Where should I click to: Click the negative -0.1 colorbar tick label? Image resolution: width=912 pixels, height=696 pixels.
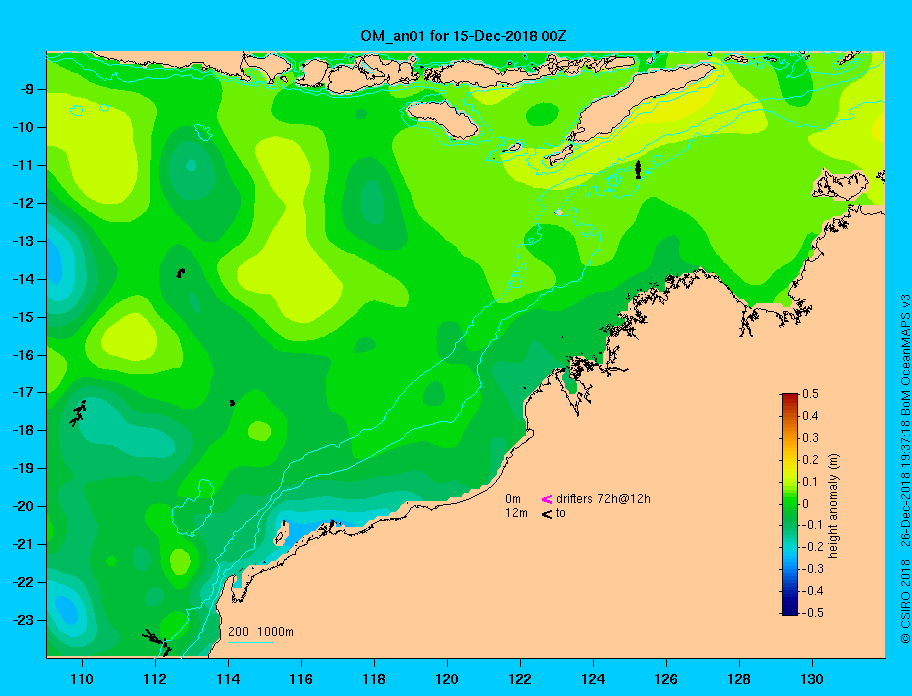coord(813,525)
